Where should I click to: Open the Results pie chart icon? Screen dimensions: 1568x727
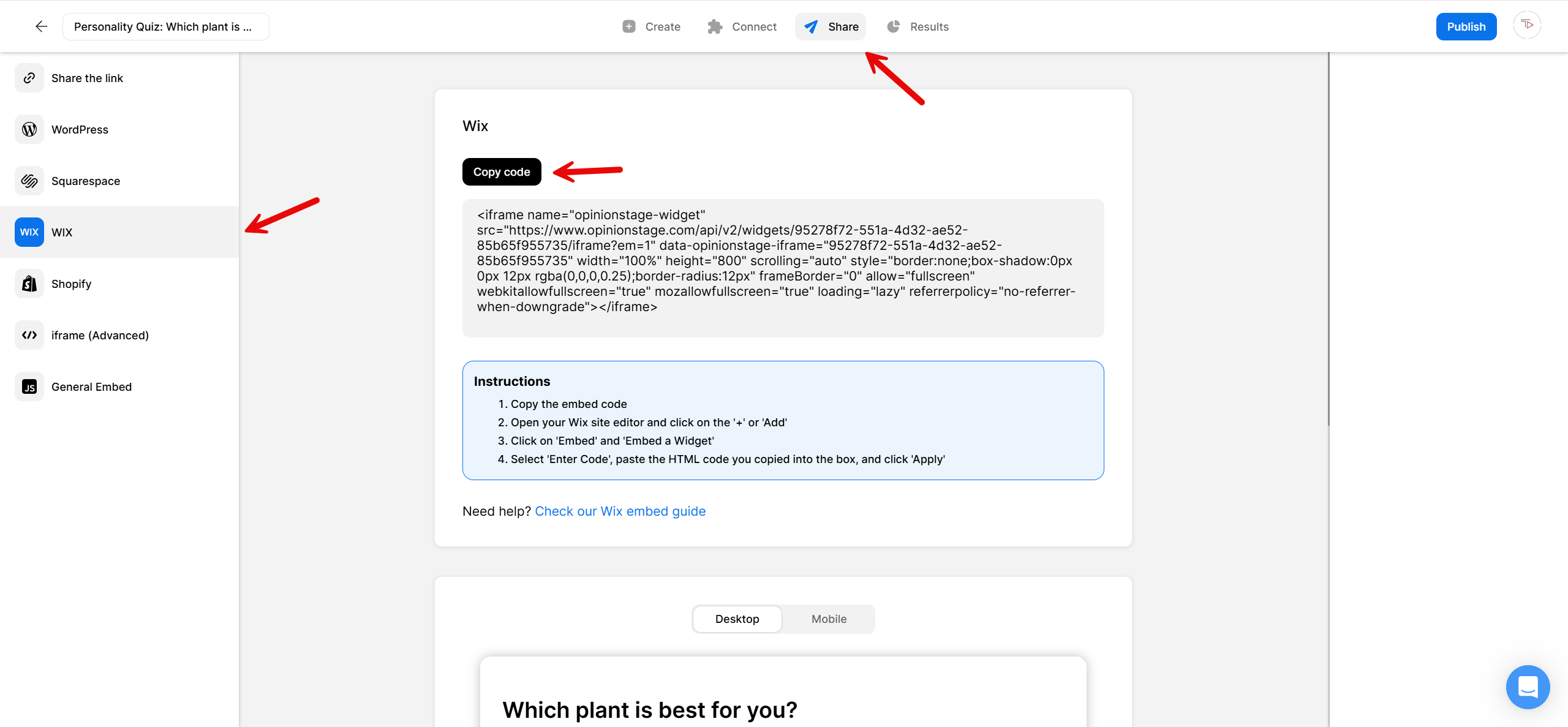(893, 26)
